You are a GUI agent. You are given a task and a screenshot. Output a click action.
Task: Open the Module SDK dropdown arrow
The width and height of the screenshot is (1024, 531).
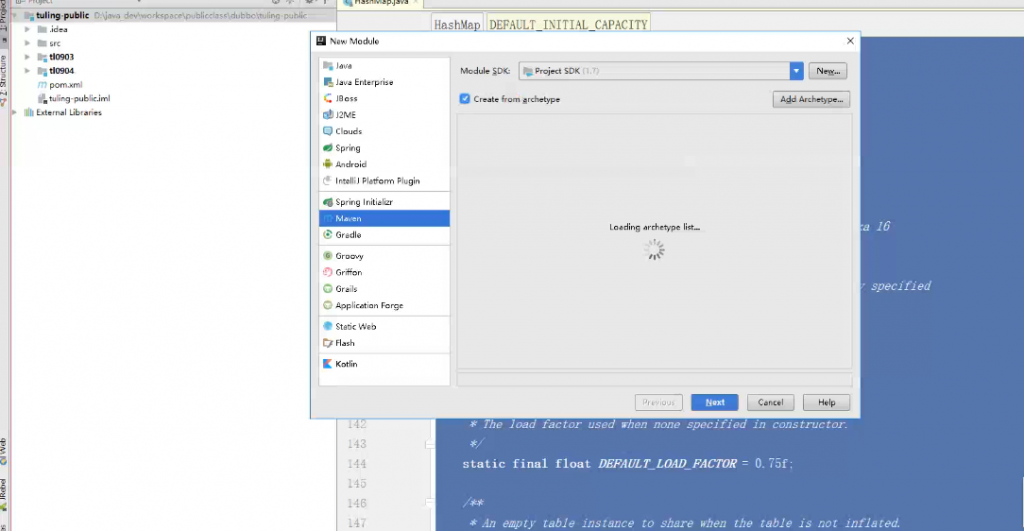click(796, 71)
